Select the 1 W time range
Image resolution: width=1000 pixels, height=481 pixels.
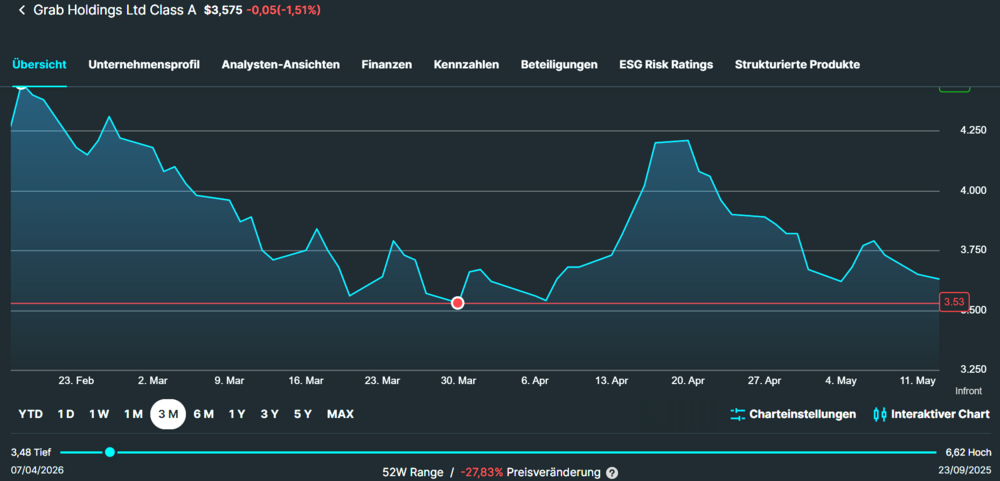coord(99,414)
